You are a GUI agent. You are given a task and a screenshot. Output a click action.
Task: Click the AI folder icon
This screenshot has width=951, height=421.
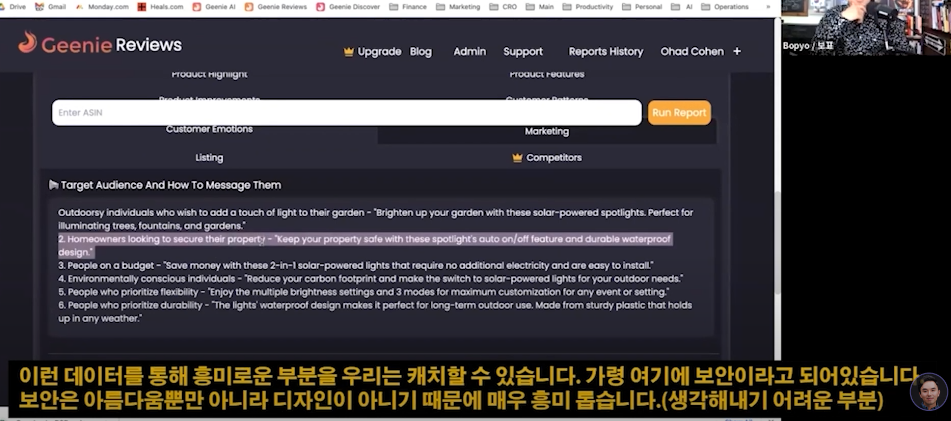click(x=676, y=7)
